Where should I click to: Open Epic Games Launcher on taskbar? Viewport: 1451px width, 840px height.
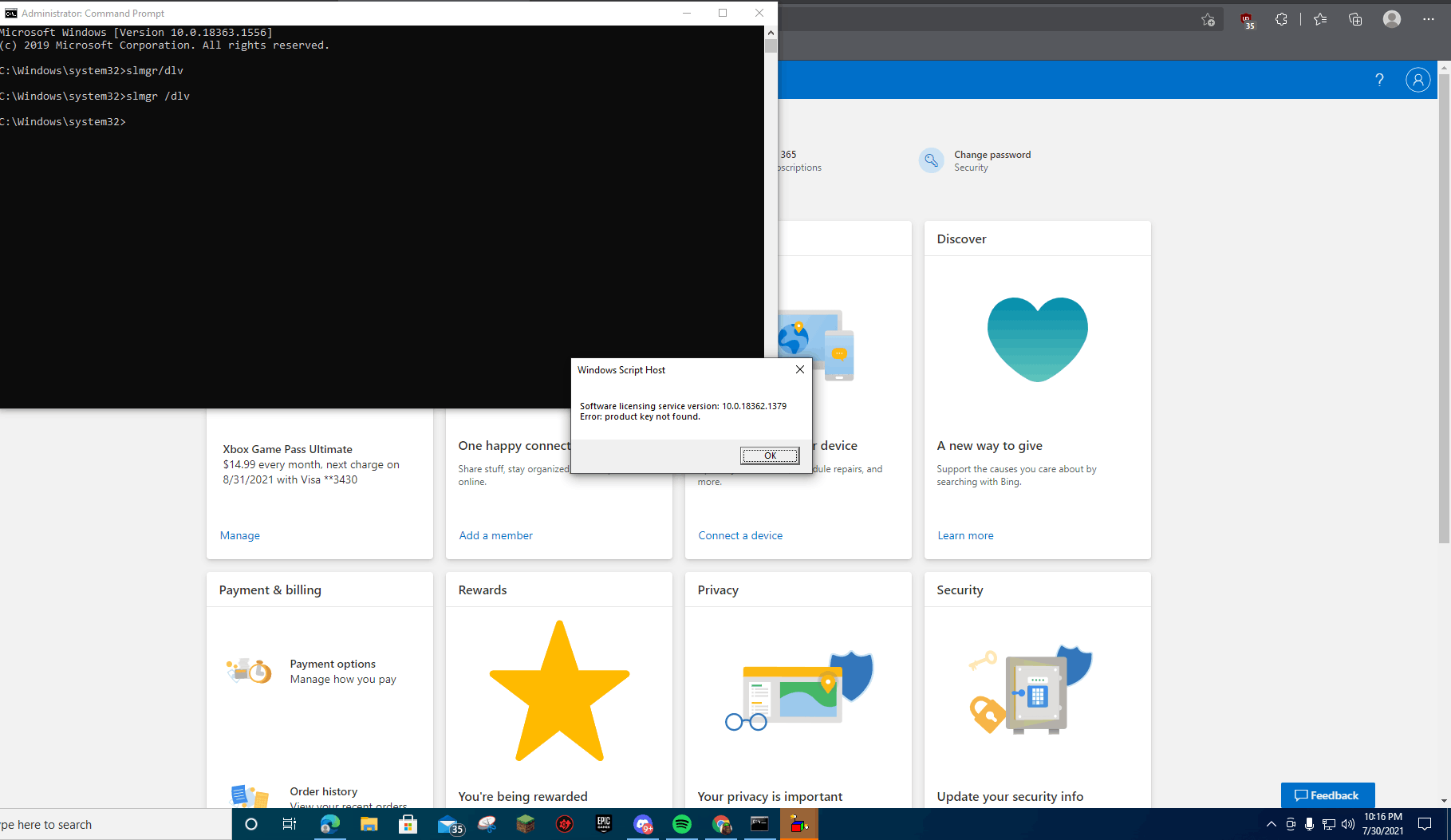coord(603,824)
